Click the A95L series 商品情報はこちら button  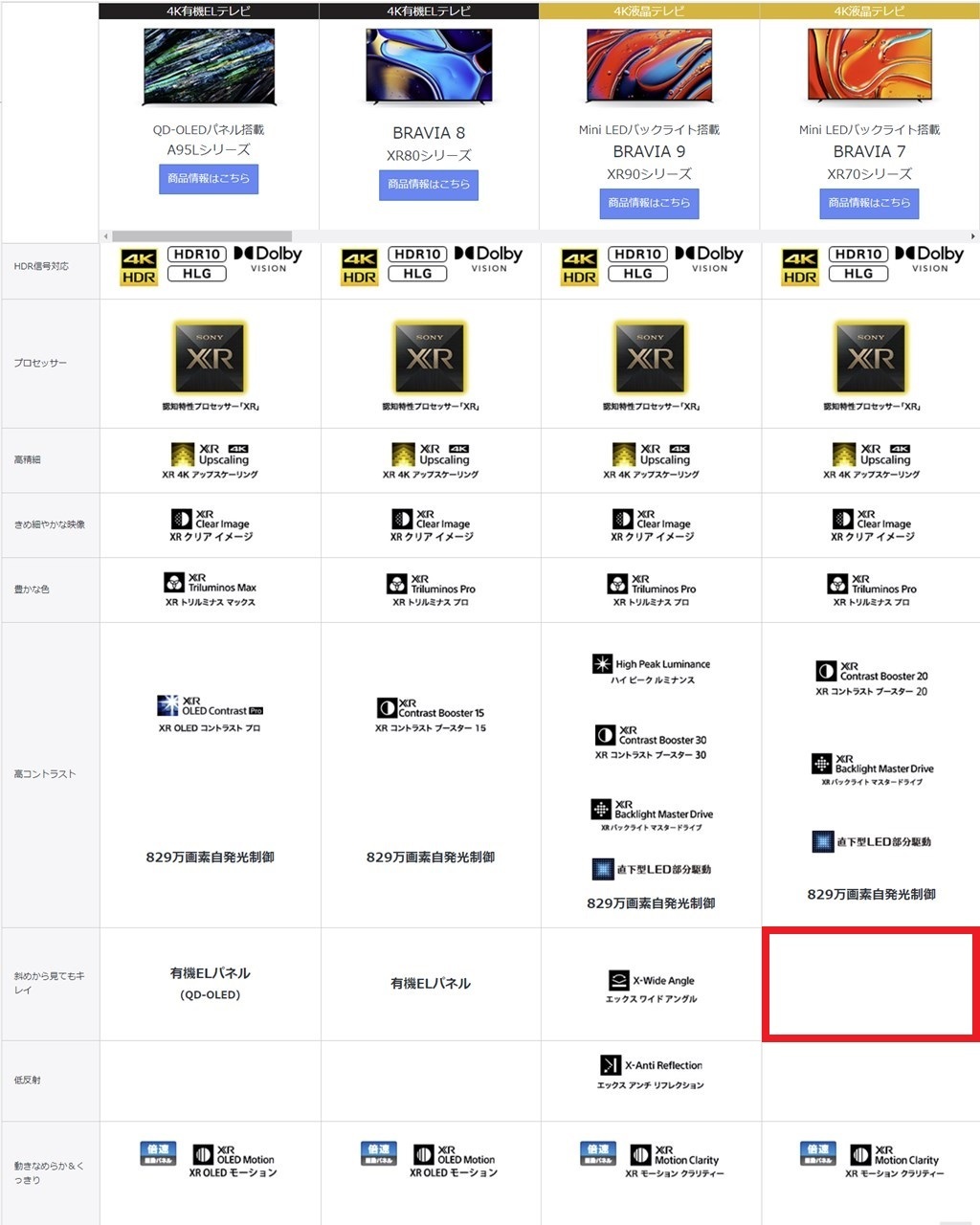[209, 179]
